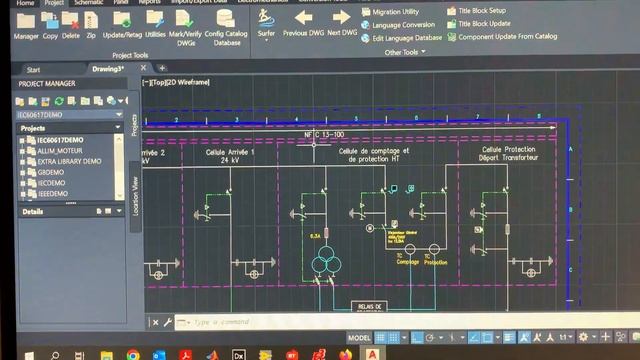
Task: Click Projects vertical side tab
Action: [134, 124]
